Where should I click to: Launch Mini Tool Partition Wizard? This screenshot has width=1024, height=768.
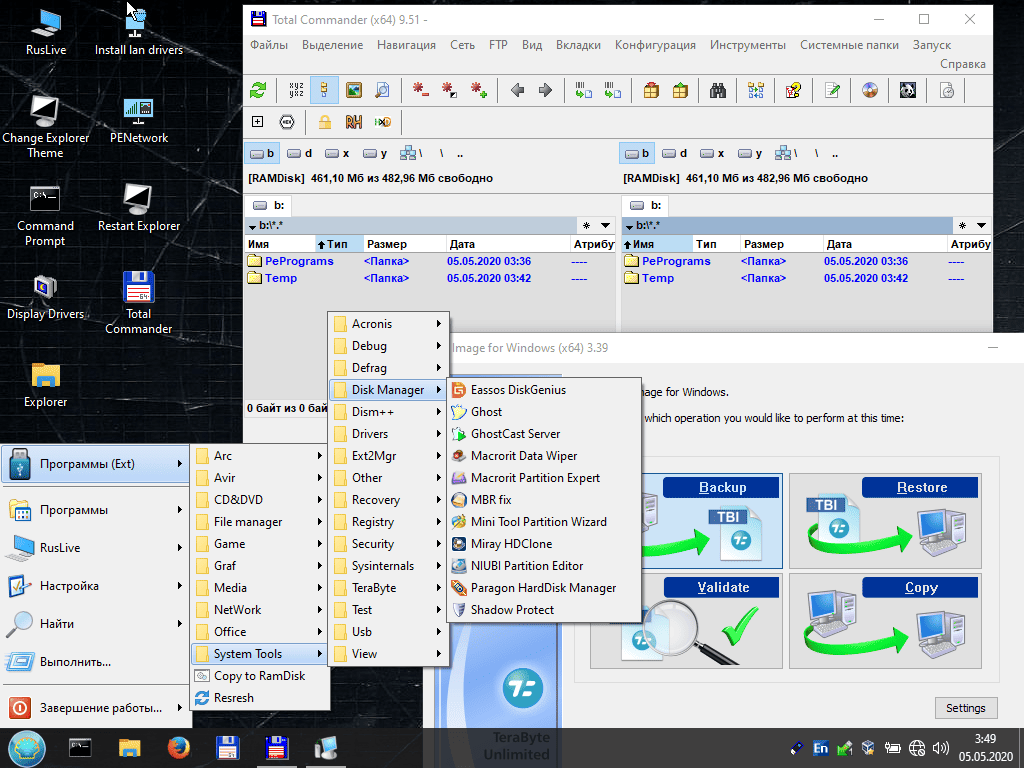pos(543,522)
